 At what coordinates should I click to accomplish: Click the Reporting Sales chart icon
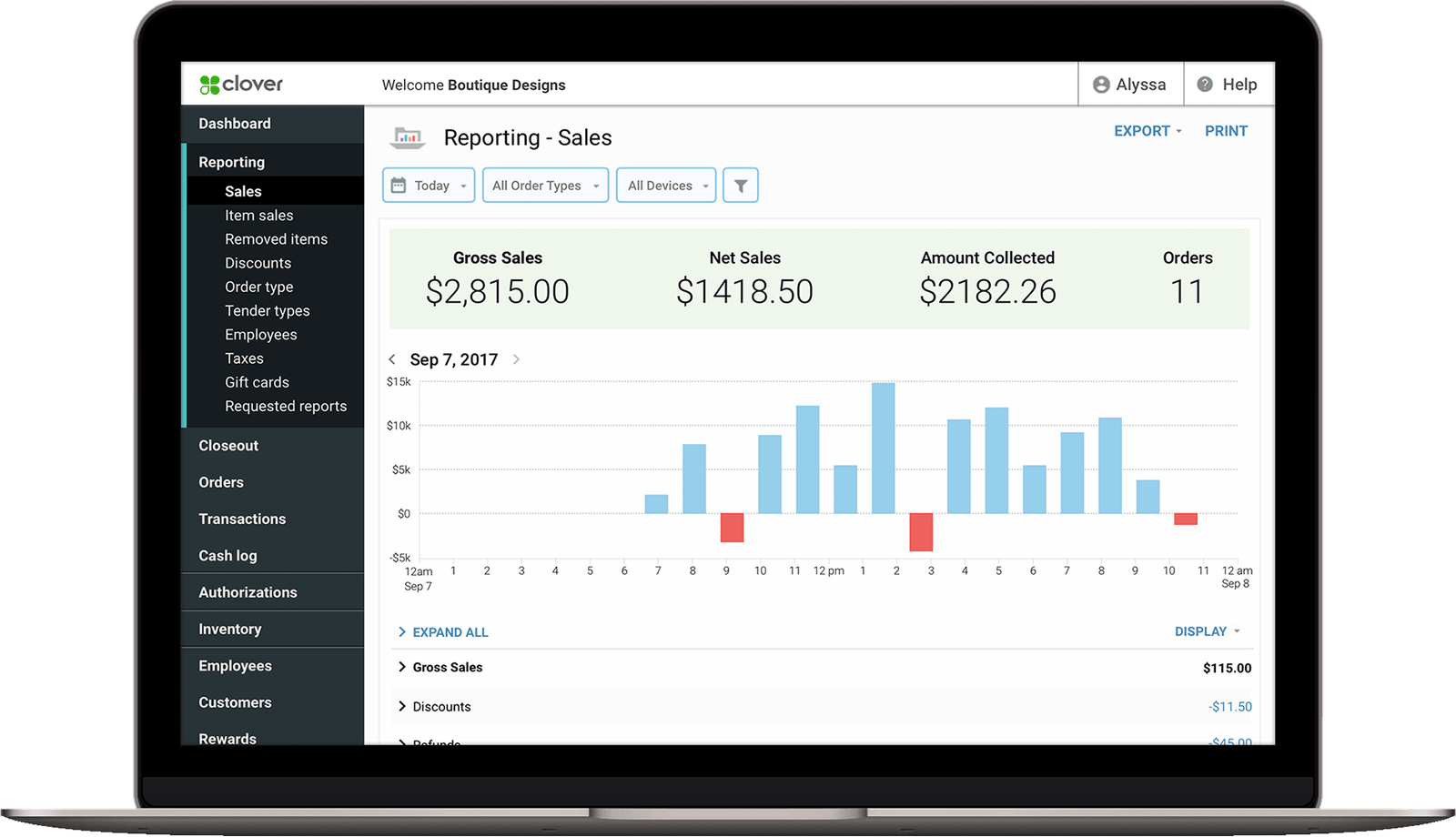click(x=408, y=137)
